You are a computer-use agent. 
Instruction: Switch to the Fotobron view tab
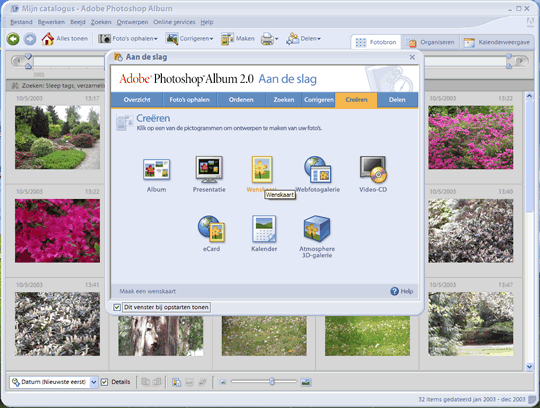[376, 42]
